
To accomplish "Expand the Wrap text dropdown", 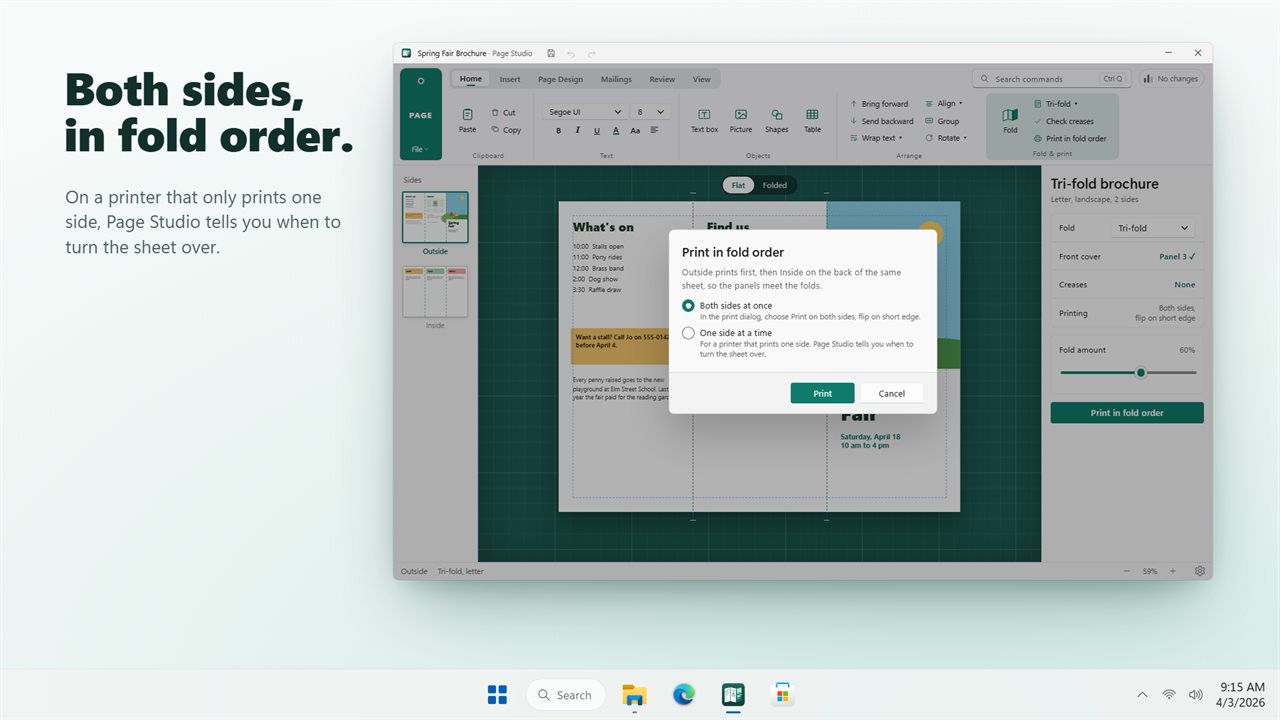I will pyautogui.click(x=876, y=138).
